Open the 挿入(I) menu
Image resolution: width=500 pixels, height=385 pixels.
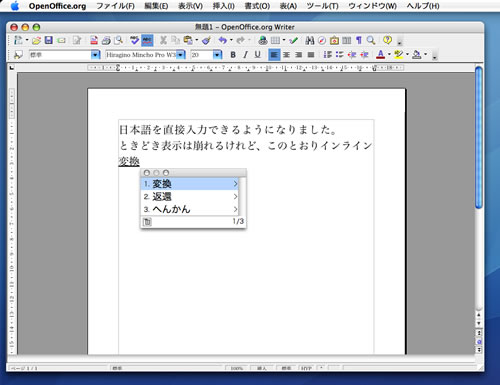coord(224,6)
